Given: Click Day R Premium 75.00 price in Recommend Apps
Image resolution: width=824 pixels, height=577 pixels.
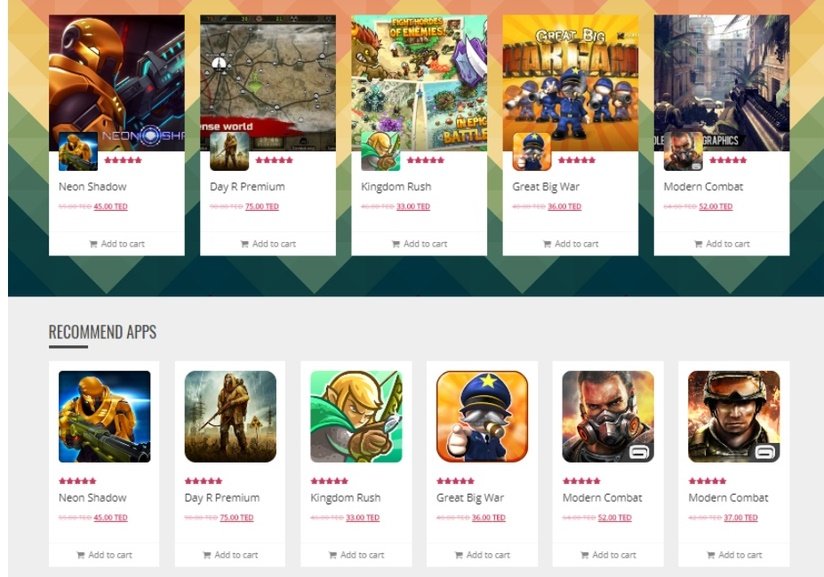Looking at the screenshot, I should point(236,518).
